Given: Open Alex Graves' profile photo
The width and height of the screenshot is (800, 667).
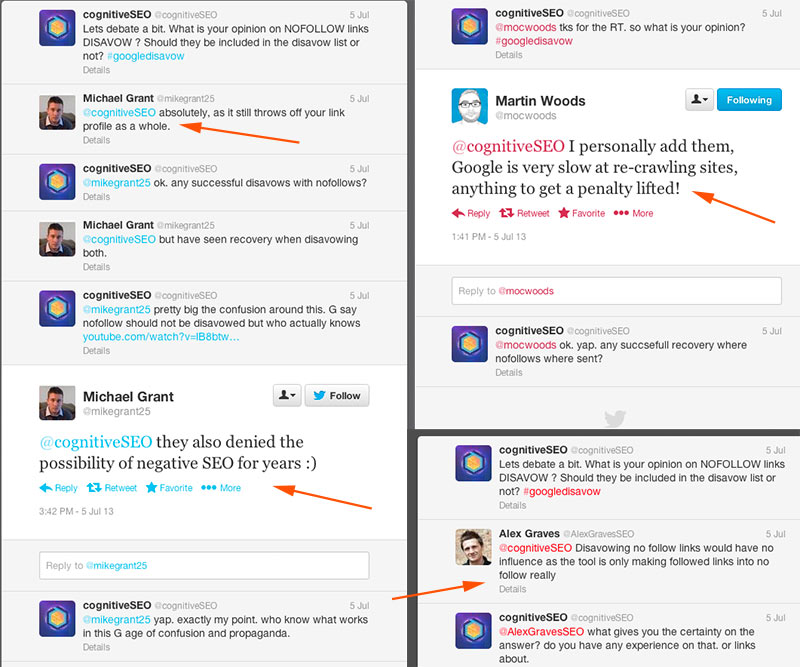Looking at the screenshot, I should (x=473, y=547).
